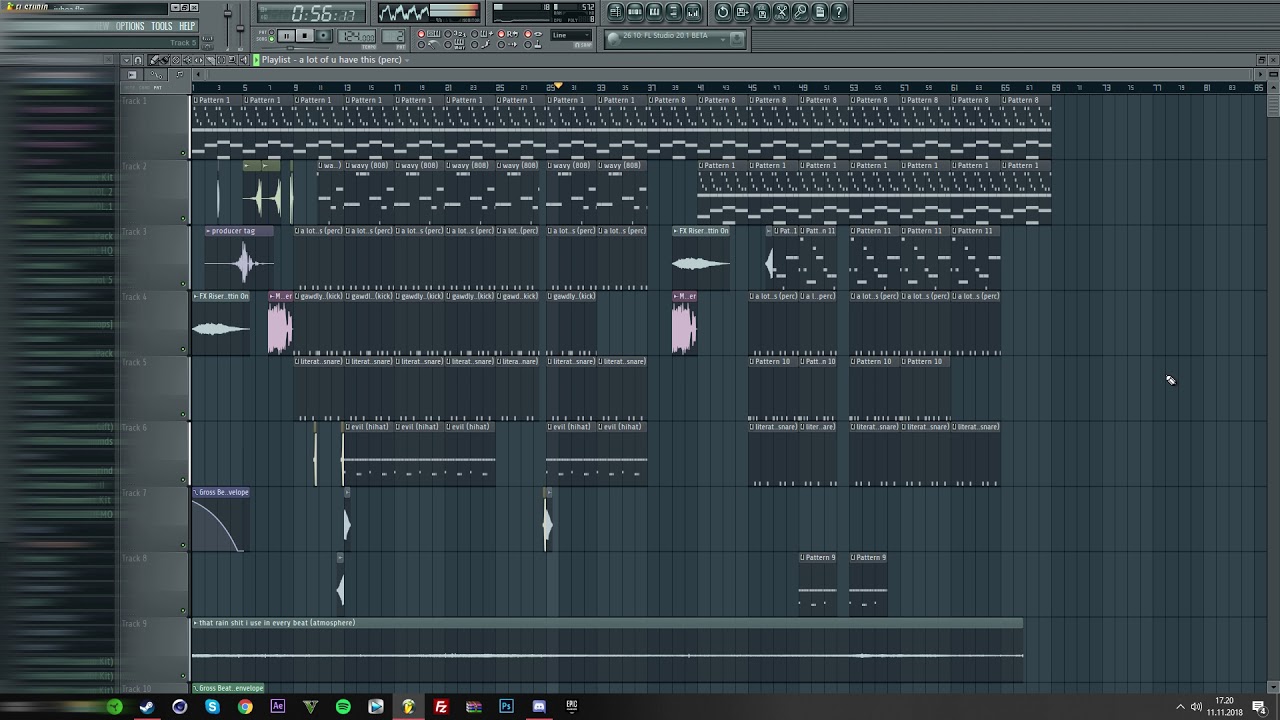Image resolution: width=1280 pixels, height=720 pixels.
Task: Open the Channel rack icon
Action: 635,12
